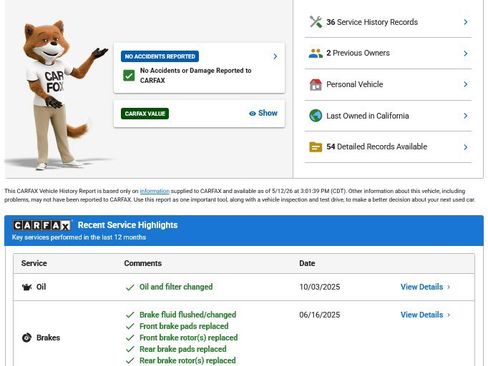
Task: Click Key services performed in last 12 months text
Action: pos(79,237)
